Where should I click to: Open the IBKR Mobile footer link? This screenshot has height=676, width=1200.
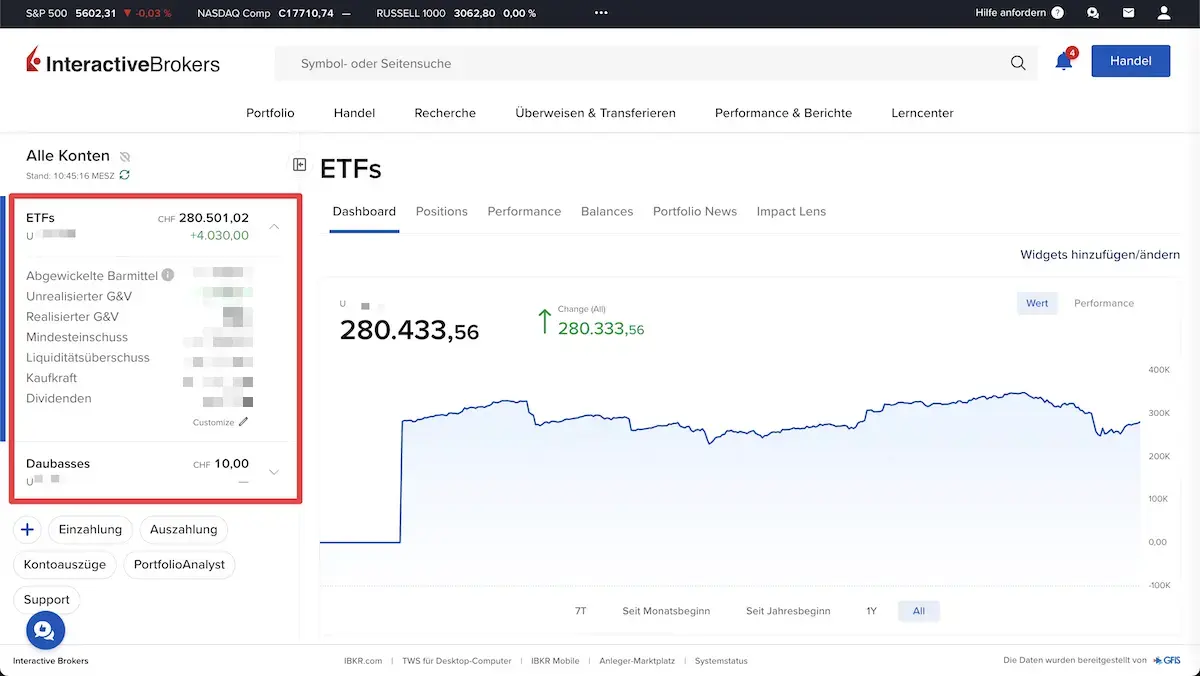pyautogui.click(x=555, y=661)
